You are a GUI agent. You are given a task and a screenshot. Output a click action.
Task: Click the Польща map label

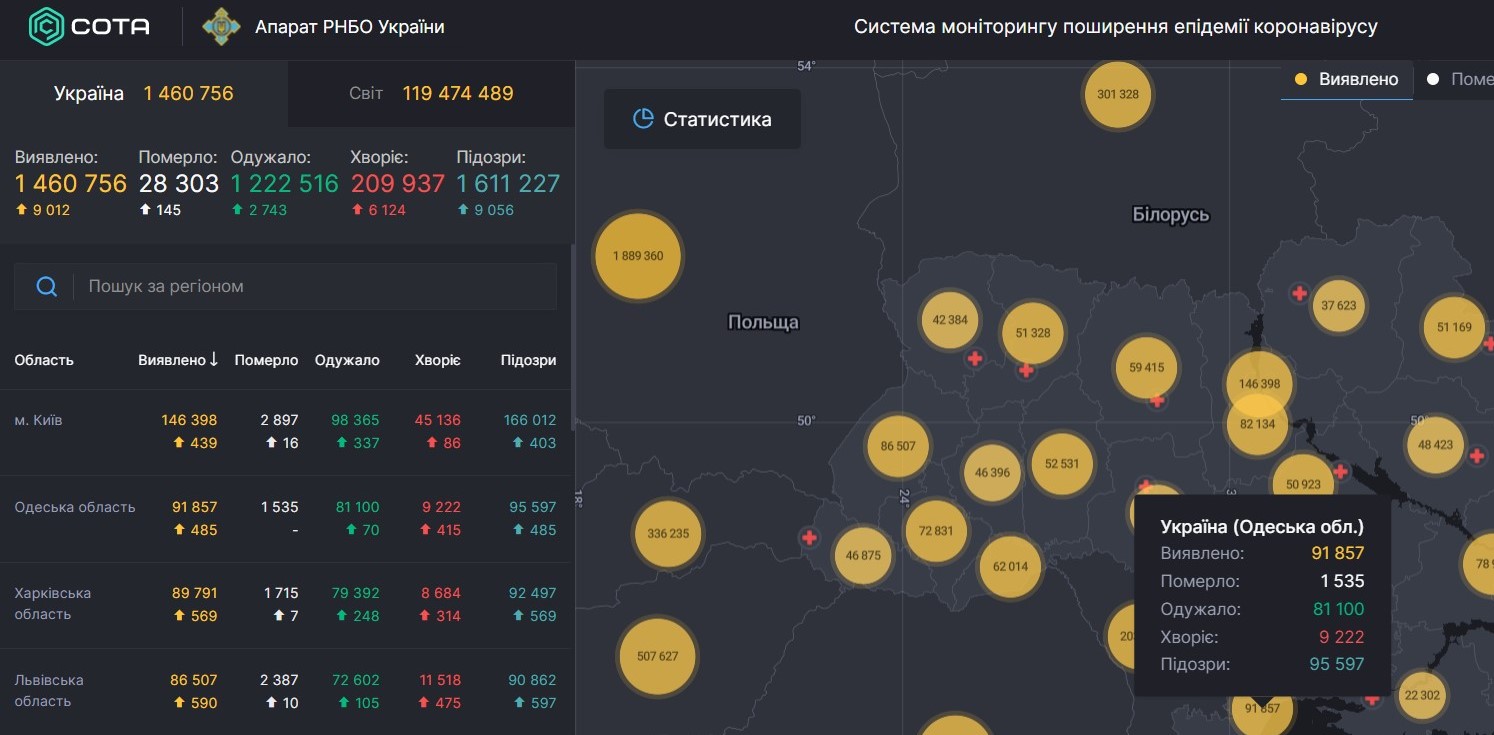(763, 322)
